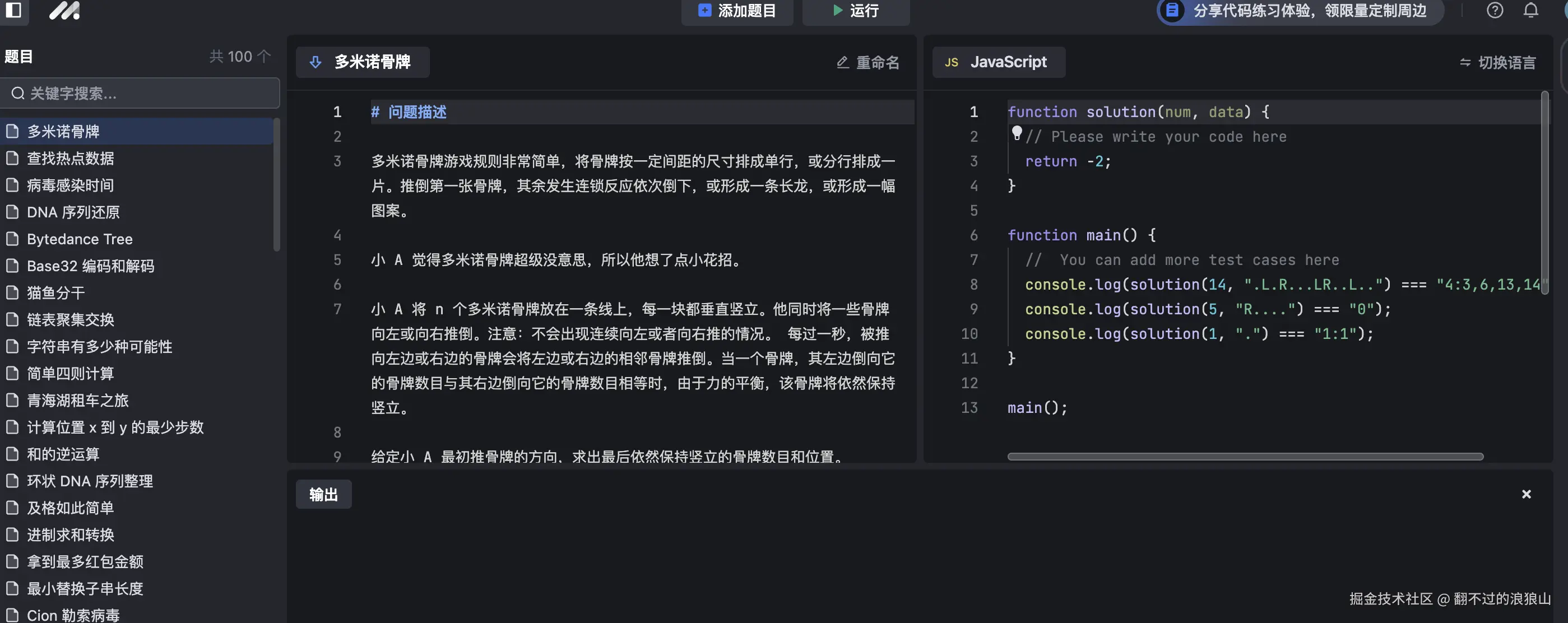Click the help question mark icon
This screenshot has height=623, width=1568.
pyautogui.click(x=1495, y=11)
